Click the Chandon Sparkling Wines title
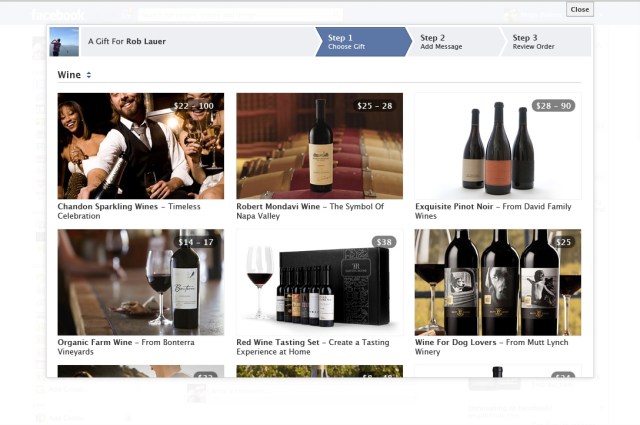The height and width of the screenshot is (425, 640). (x=108, y=207)
